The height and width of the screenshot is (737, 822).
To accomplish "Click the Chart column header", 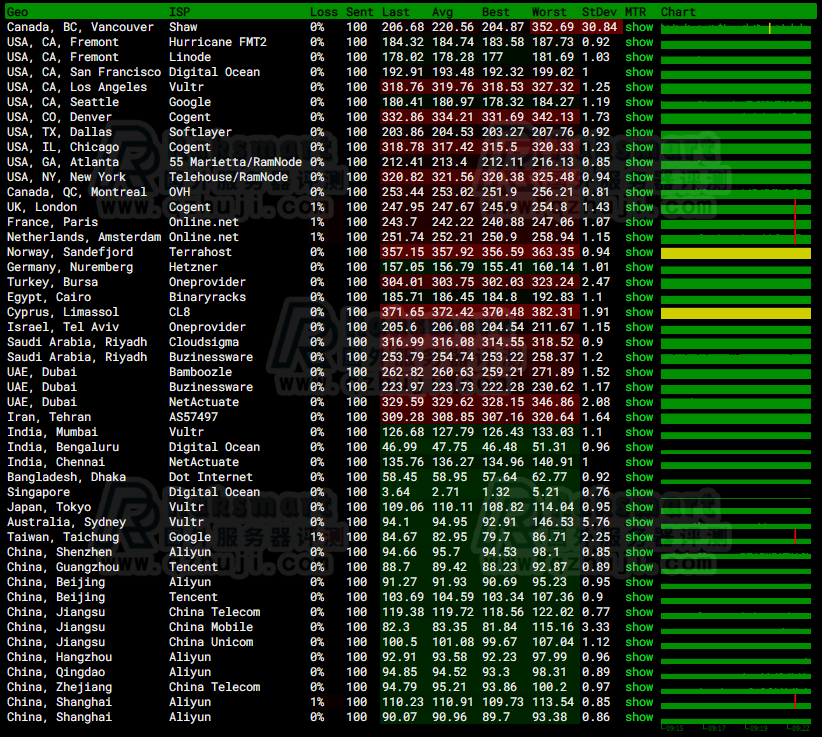I will click(678, 12).
